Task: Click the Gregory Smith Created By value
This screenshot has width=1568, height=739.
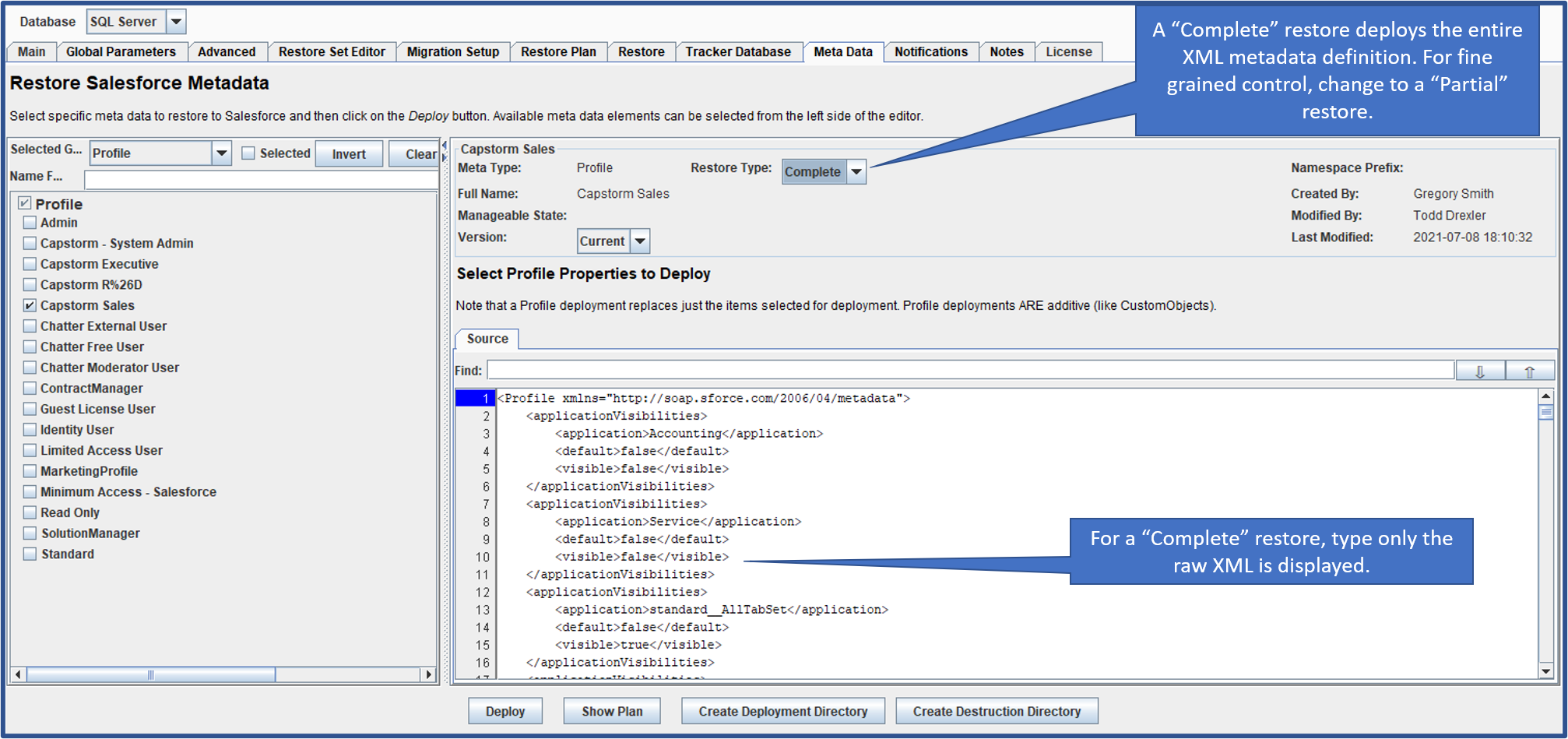Action: pos(1453,194)
